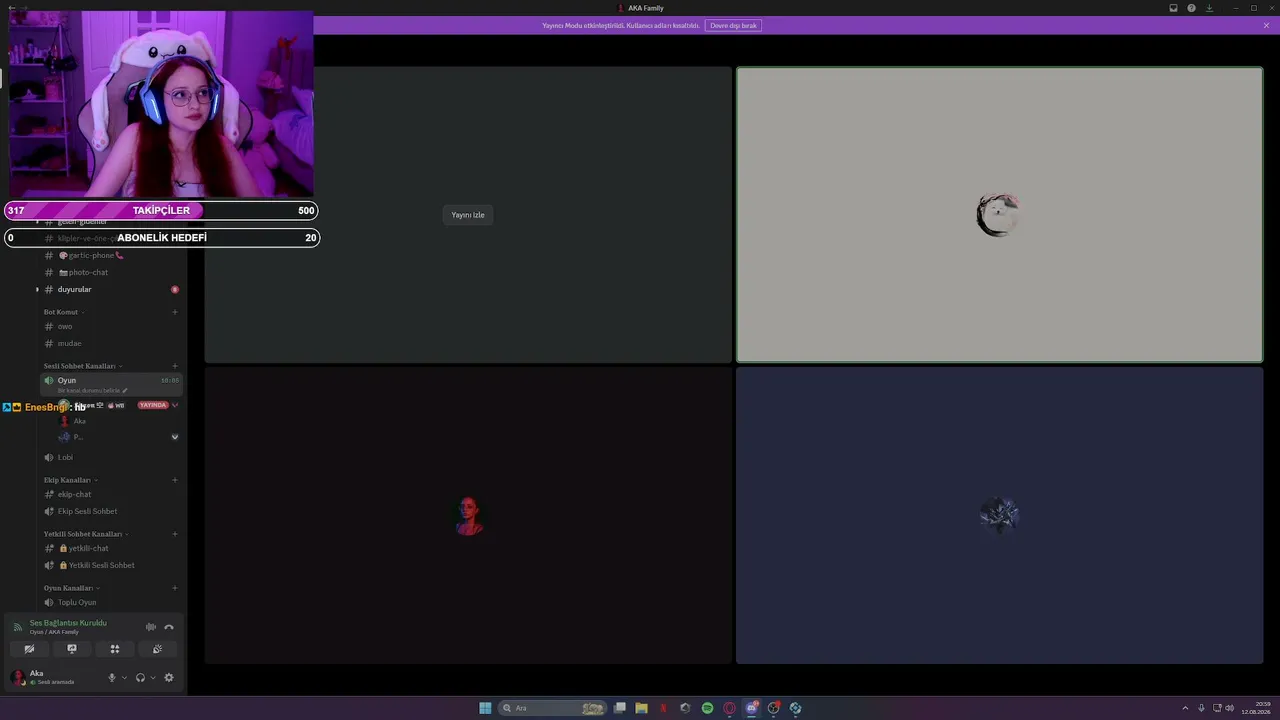
Task: Add a channel to Yetkili Sohbet Kanalları
Action: (x=175, y=534)
